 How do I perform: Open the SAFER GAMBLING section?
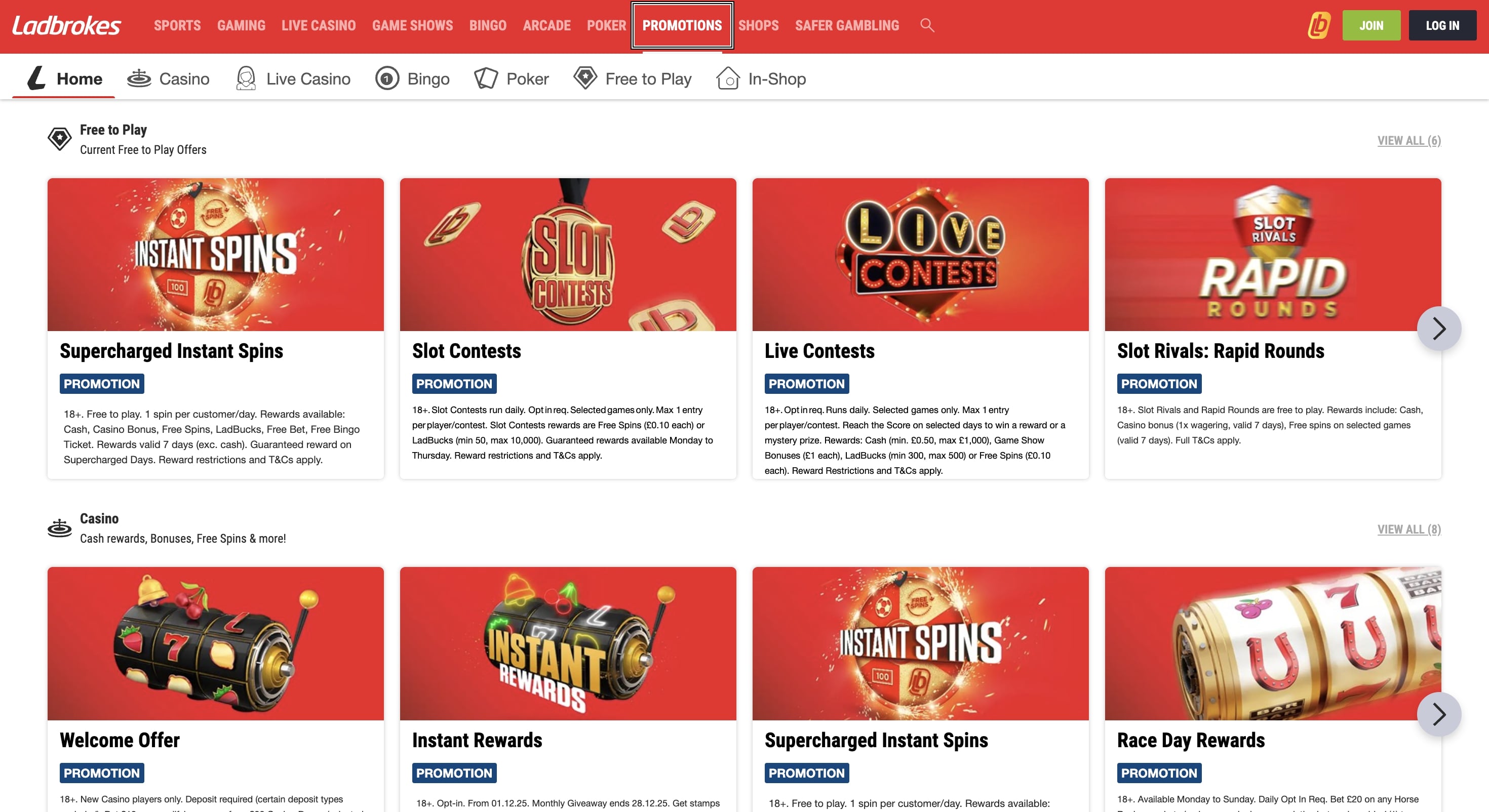(x=847, y=25)
